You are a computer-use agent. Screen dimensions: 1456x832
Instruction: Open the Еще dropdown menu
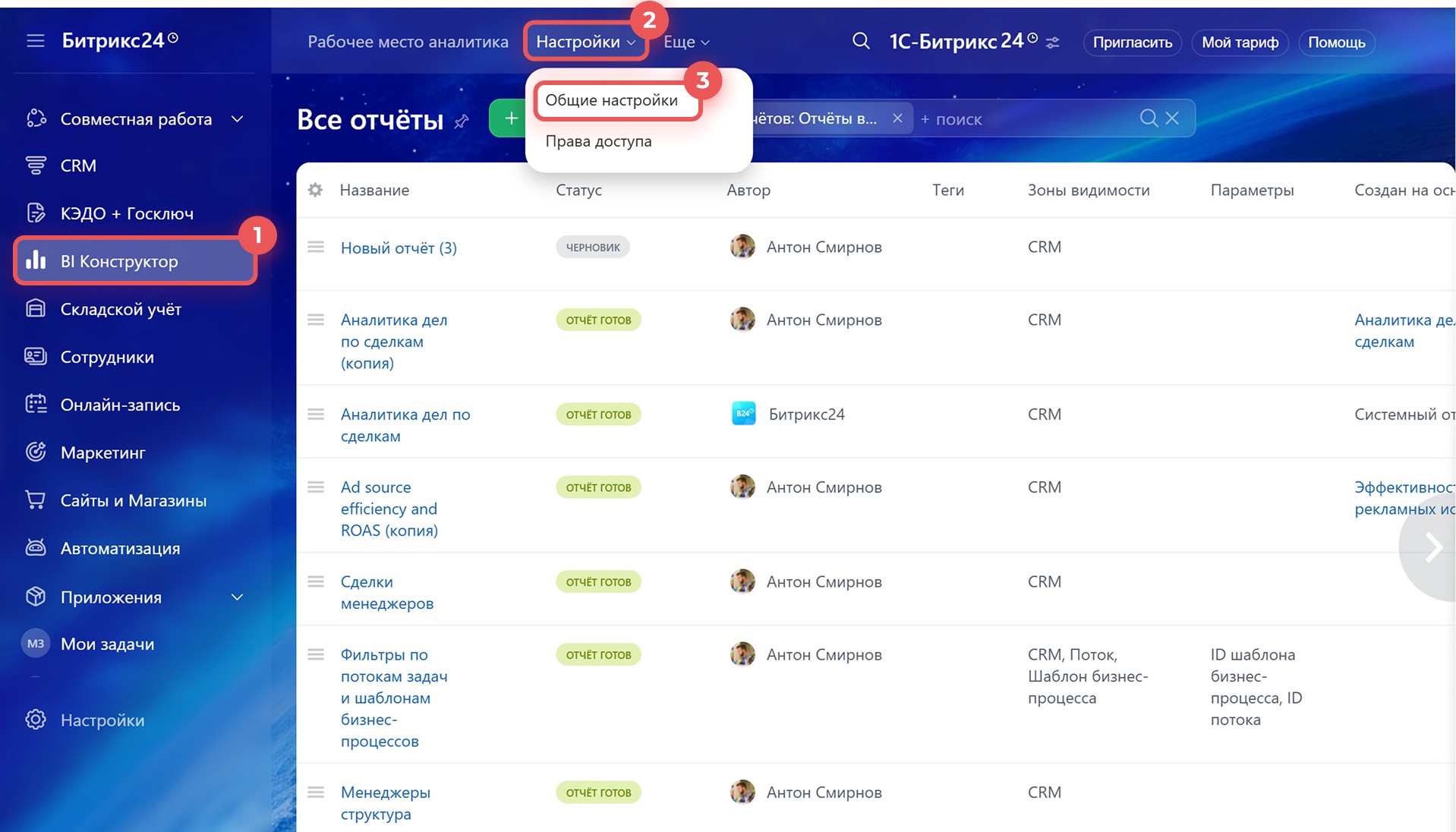point(685,43)
